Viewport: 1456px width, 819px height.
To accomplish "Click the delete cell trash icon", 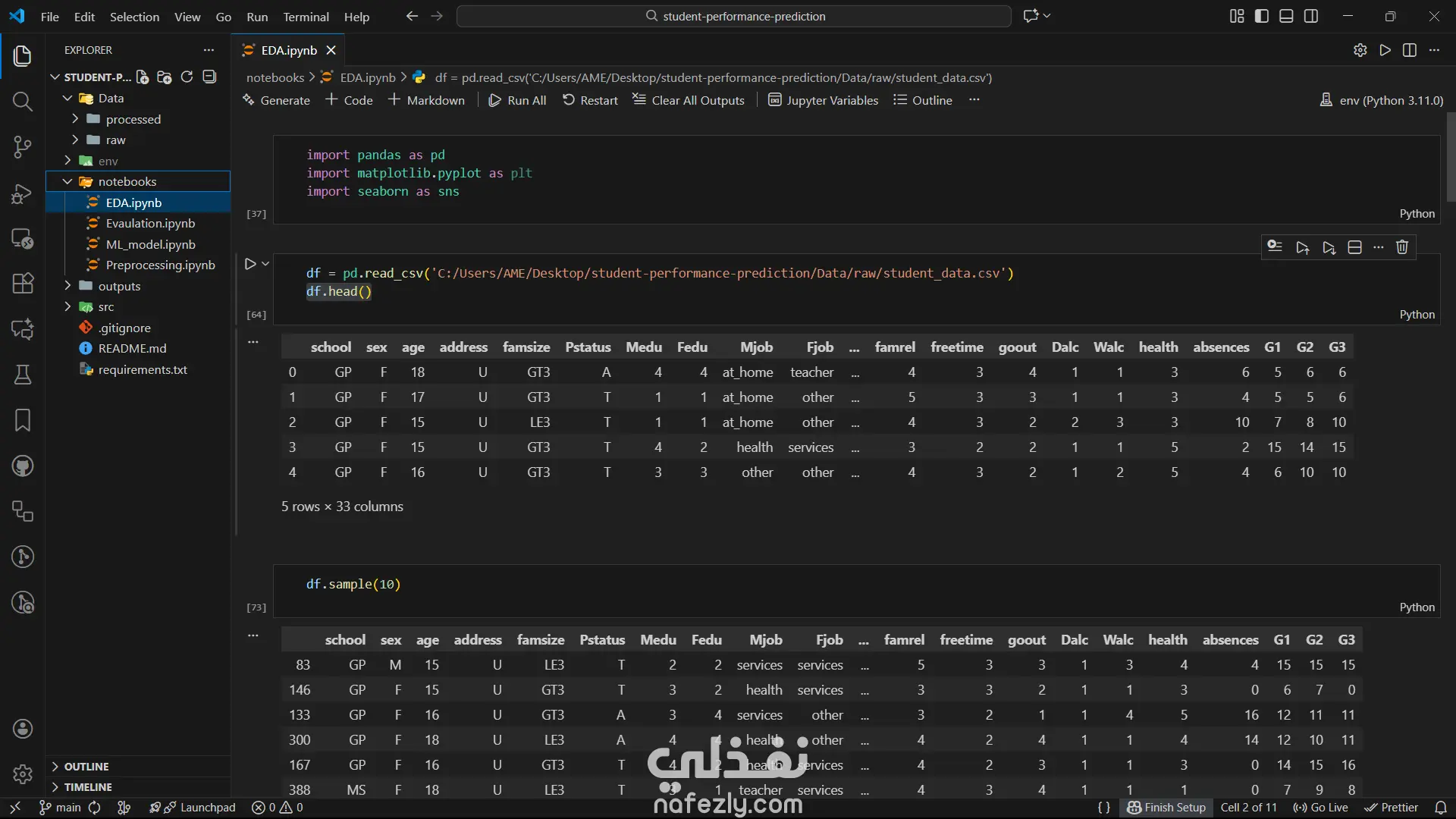I will (x=1402, y=247).
